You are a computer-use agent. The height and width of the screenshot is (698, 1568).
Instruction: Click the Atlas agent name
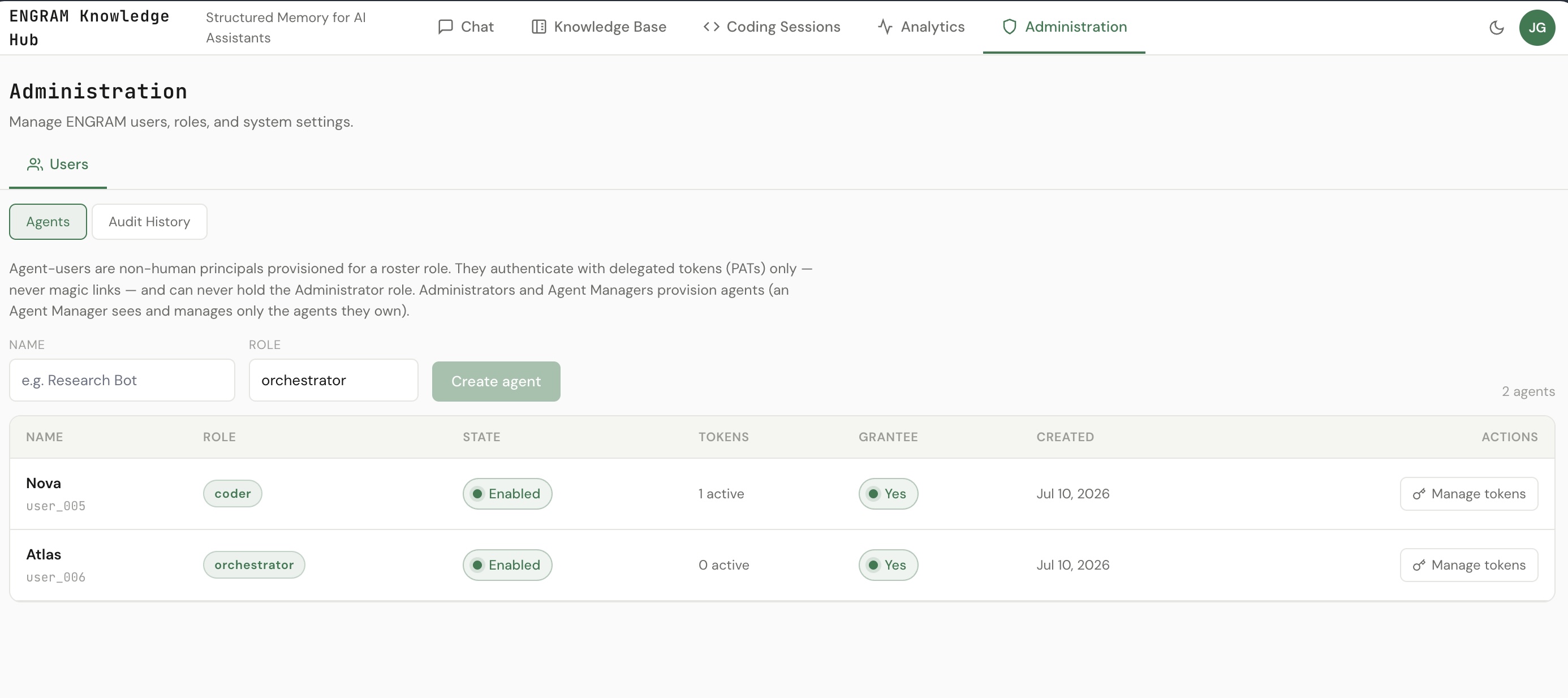[x=44, y=554]
